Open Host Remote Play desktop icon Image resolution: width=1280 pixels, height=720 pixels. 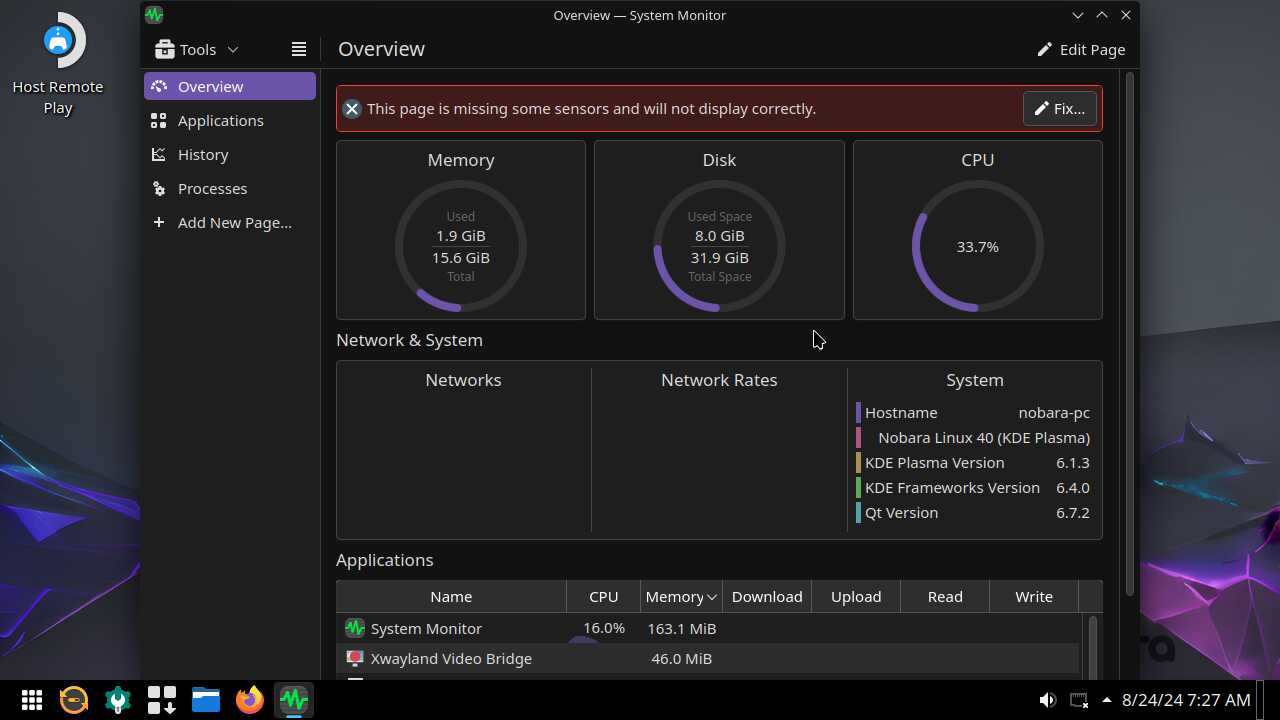[58, 42]
